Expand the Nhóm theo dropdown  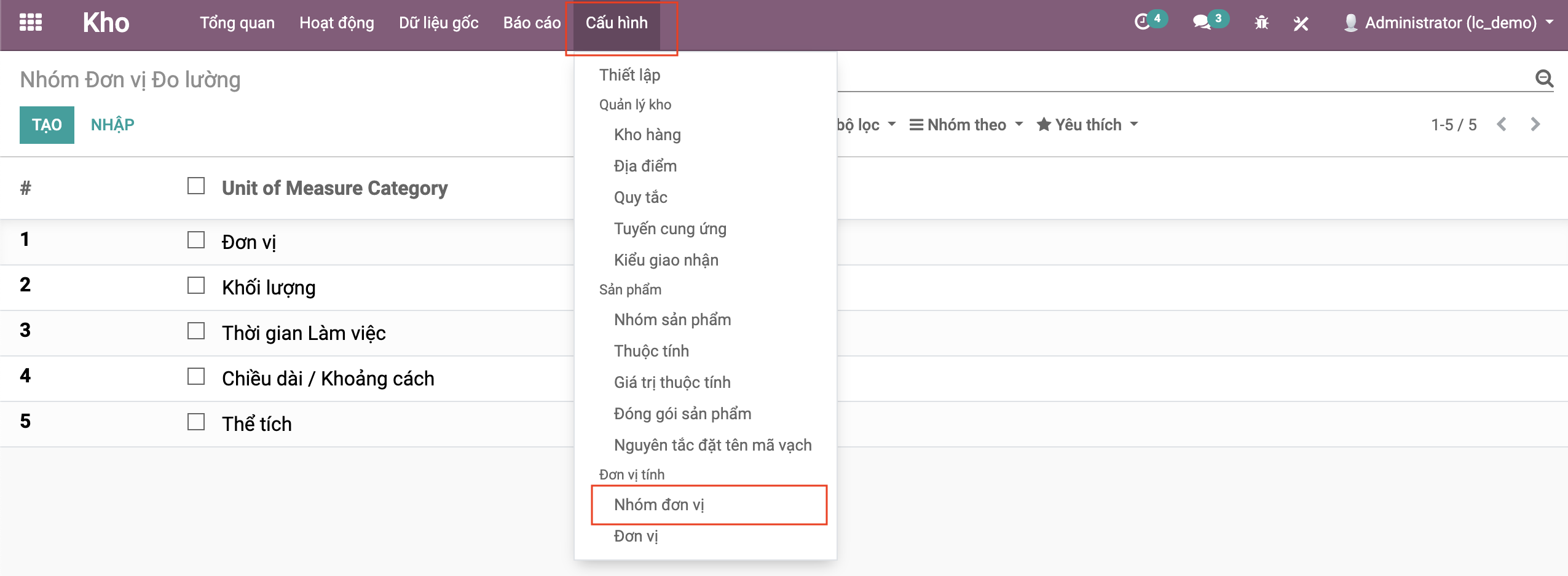(x=966, y=125)
